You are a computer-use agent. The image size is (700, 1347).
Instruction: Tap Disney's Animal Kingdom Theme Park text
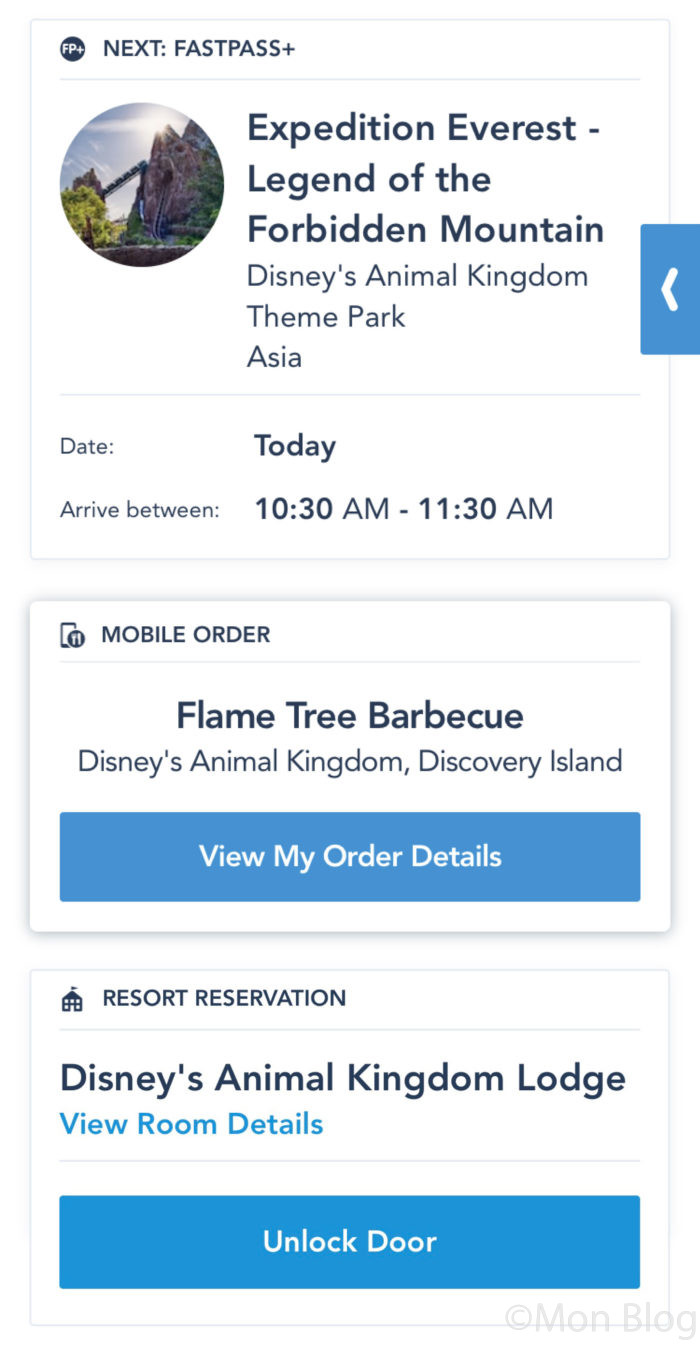click(418, 296)
